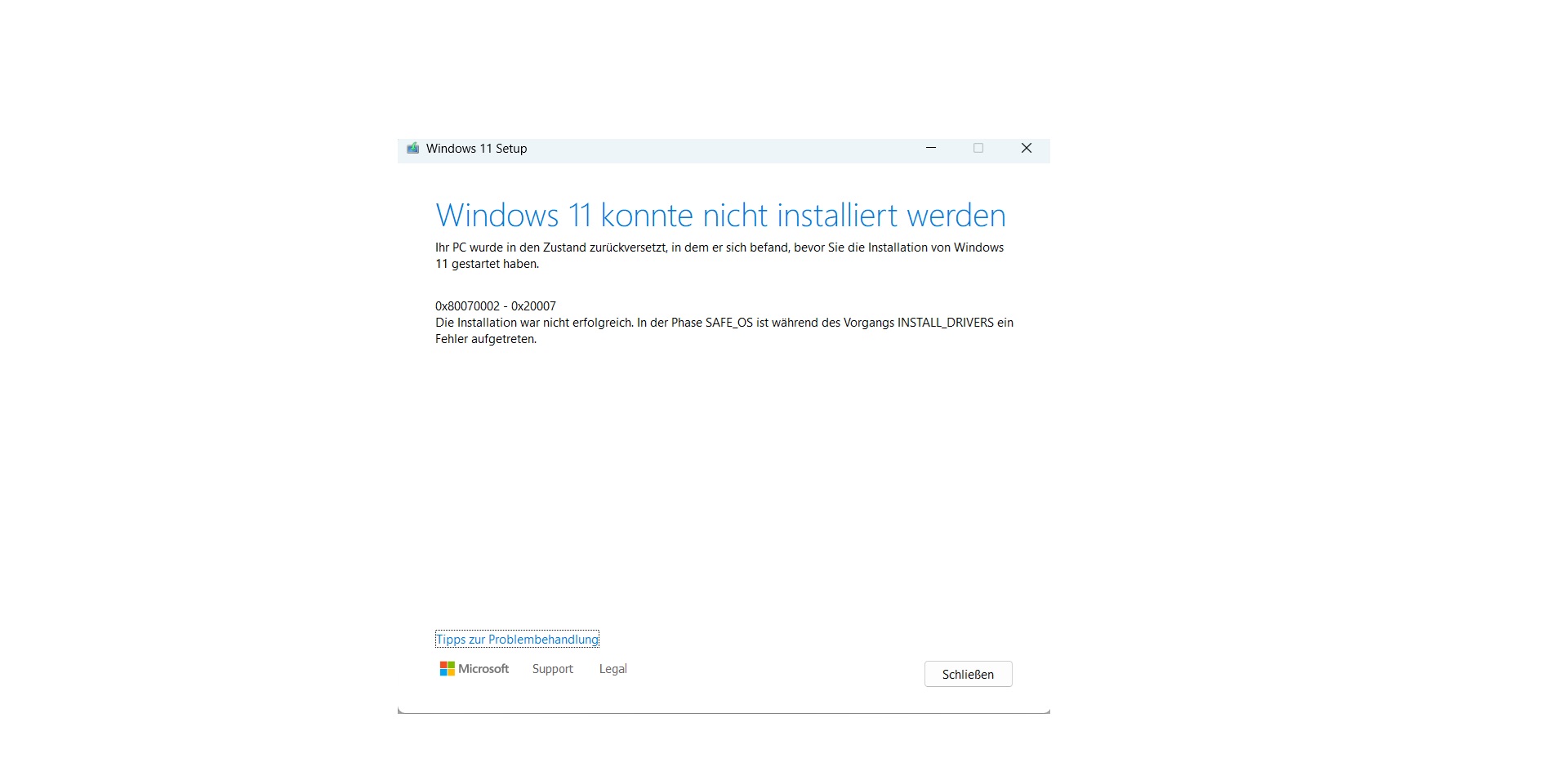Click the paragraph starting with Ihr PC wurde
Image resolution: width=1568 pixels, height=758 pixels.
click(719, 256)
